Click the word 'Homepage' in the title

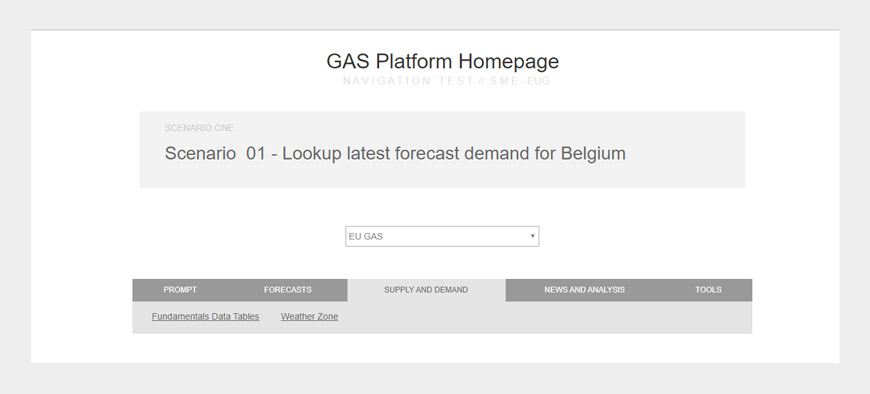(509, 61)
